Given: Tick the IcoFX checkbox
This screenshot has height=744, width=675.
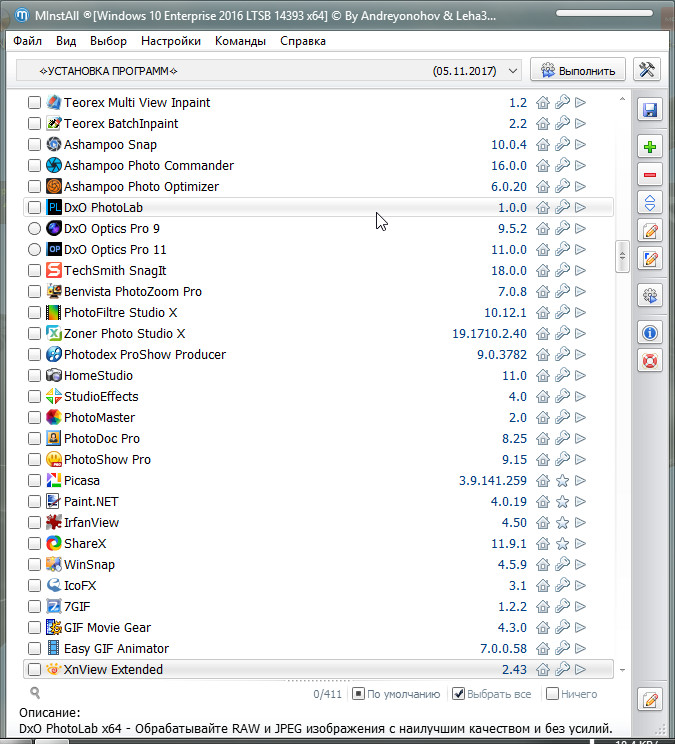Looking at the screenshot, I should [34, 586].
